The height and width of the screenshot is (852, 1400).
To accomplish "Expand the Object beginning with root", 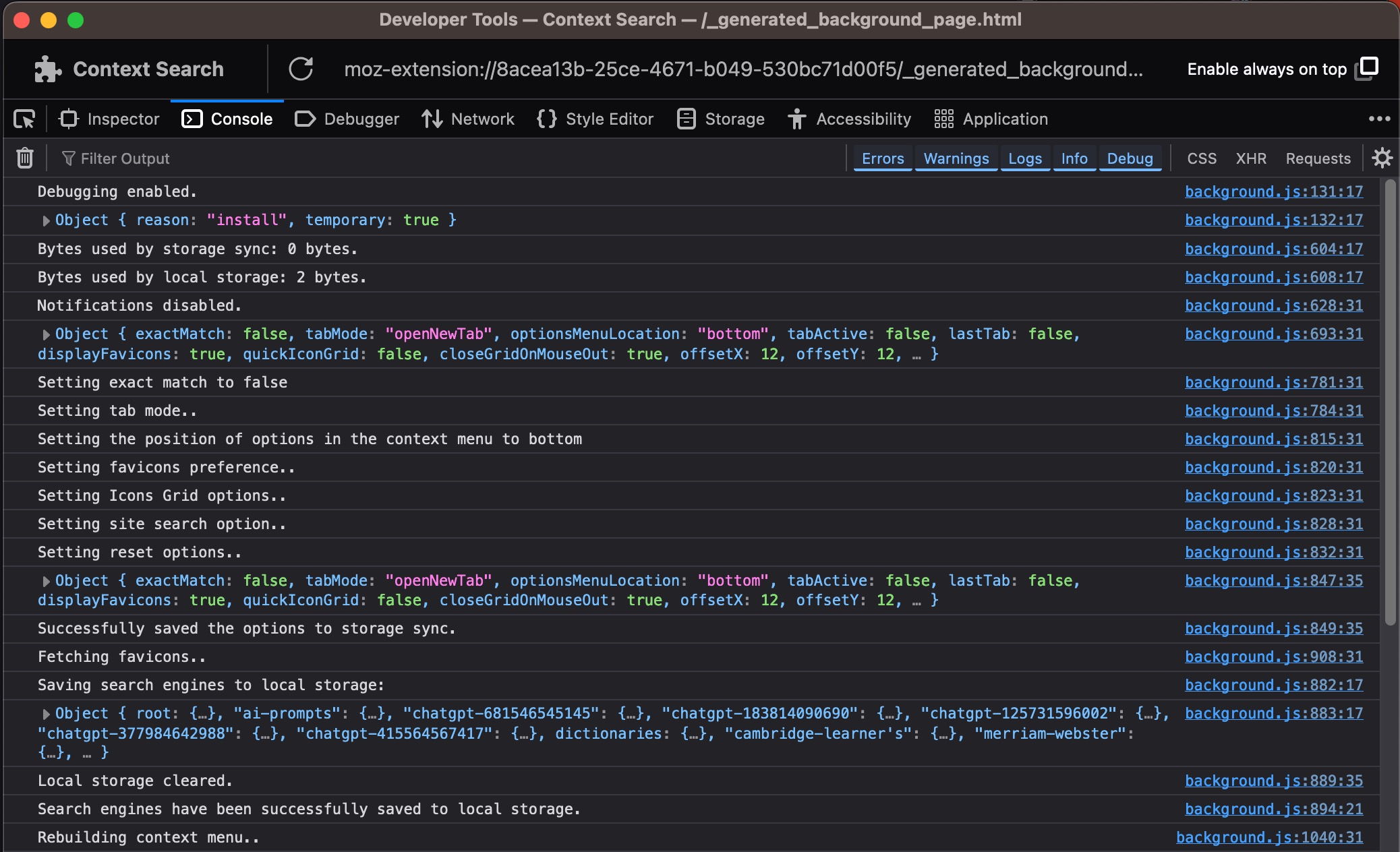I will (x=46, y=714).
